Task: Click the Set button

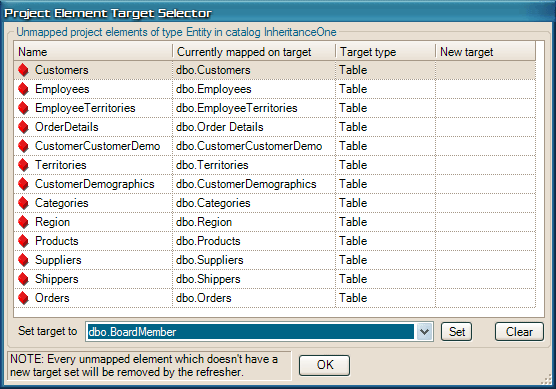Action: click(456, 332)
